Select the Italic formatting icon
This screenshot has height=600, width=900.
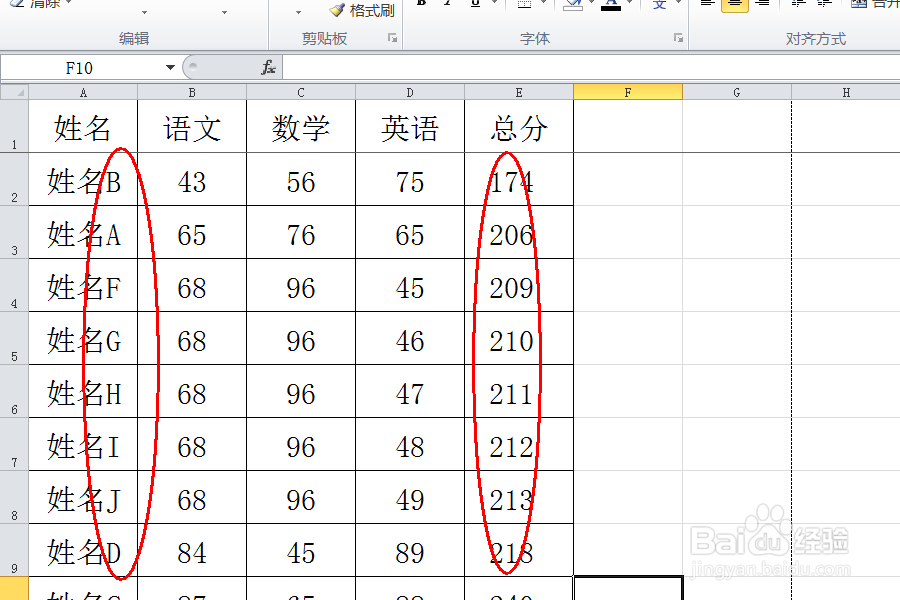coord(447,6)
